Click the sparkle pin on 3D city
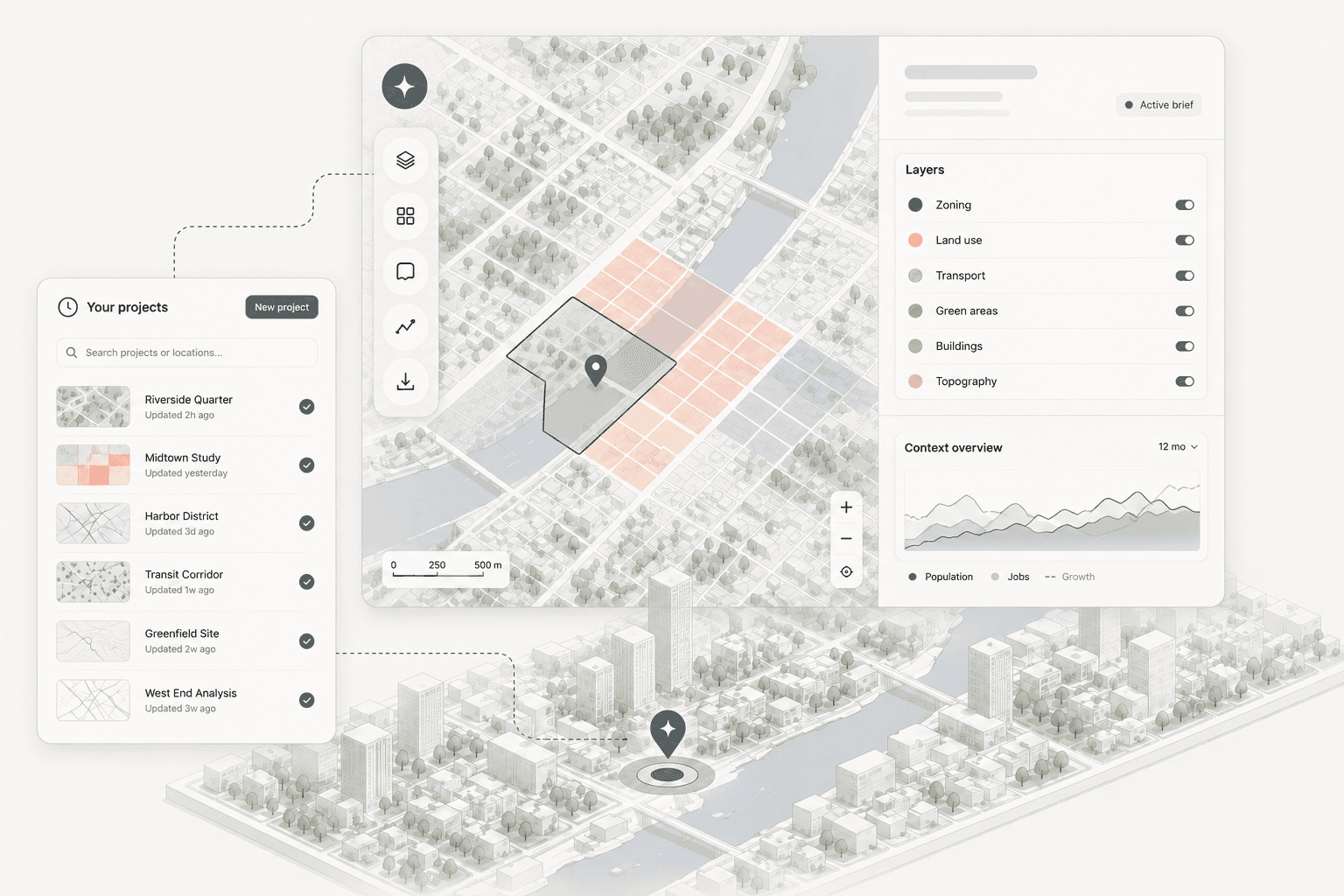Viewport: 1344px width, 896px height. click(668, 733)
